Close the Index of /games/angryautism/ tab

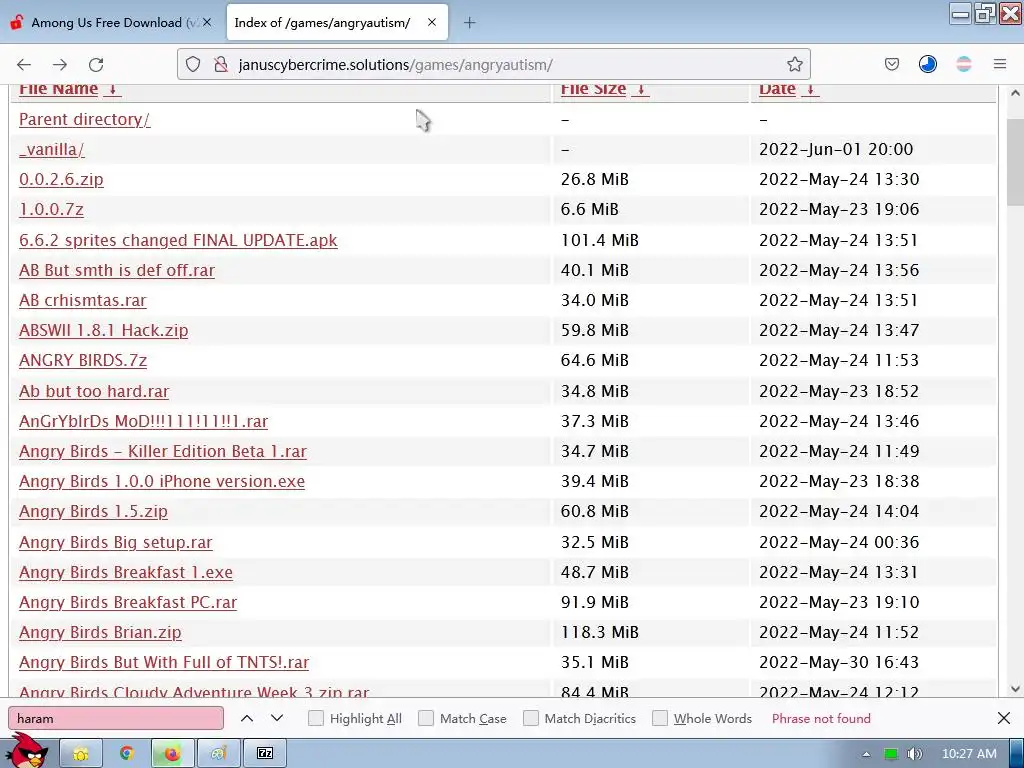pos(432,22)
